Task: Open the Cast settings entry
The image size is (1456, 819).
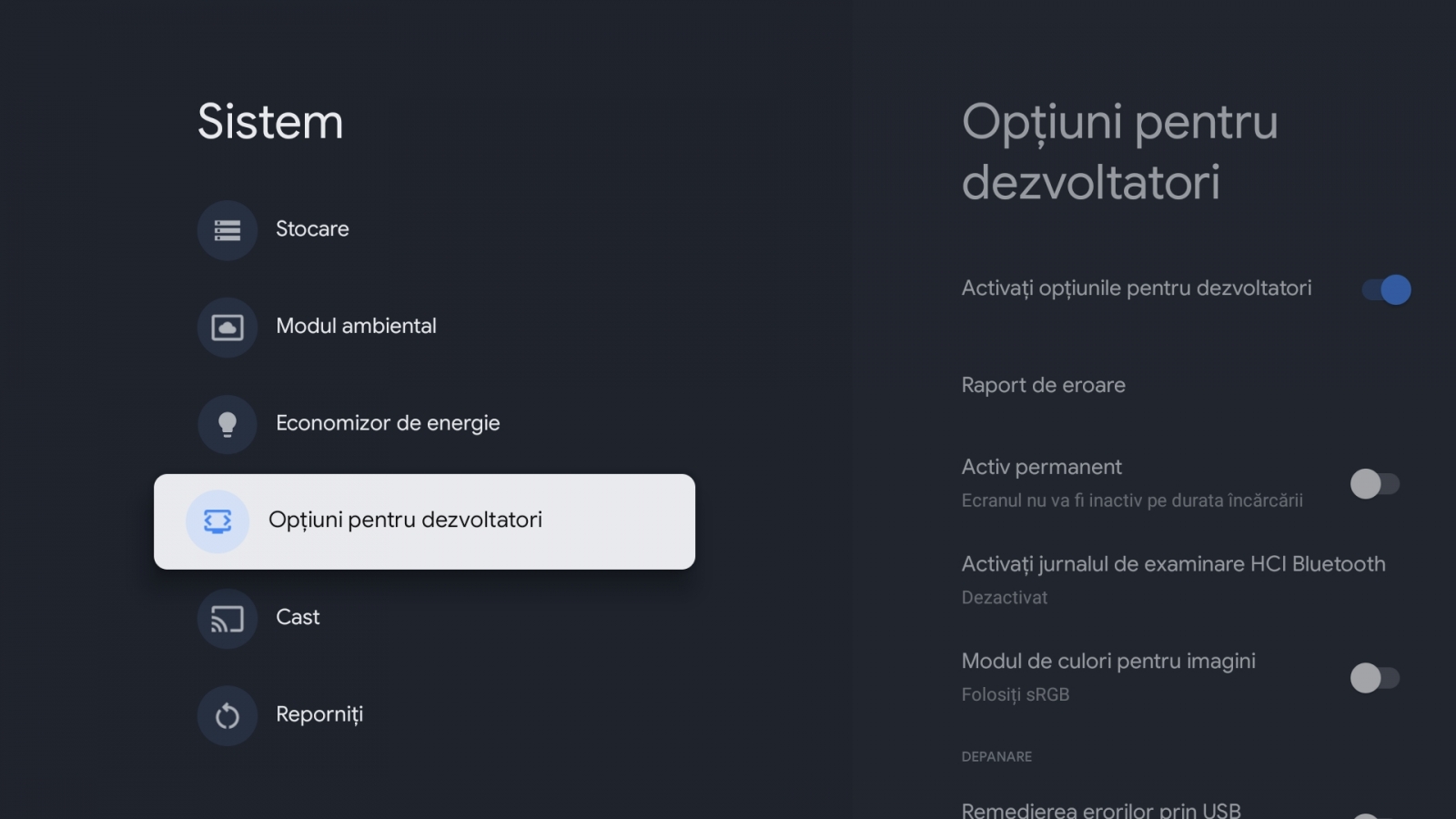Action: tap(424, 619)
